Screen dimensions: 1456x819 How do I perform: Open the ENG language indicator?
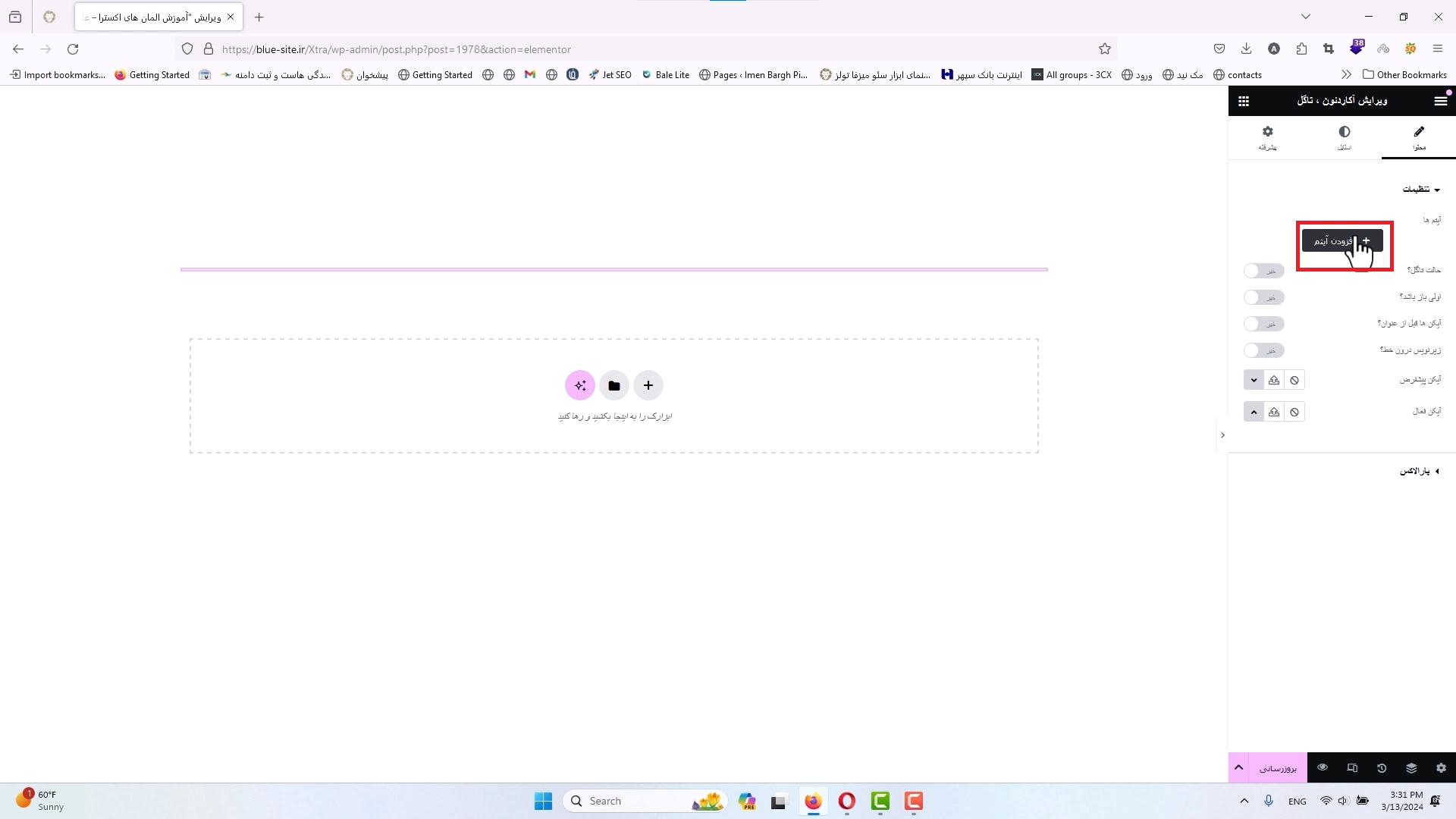[x=1298, y=801]
